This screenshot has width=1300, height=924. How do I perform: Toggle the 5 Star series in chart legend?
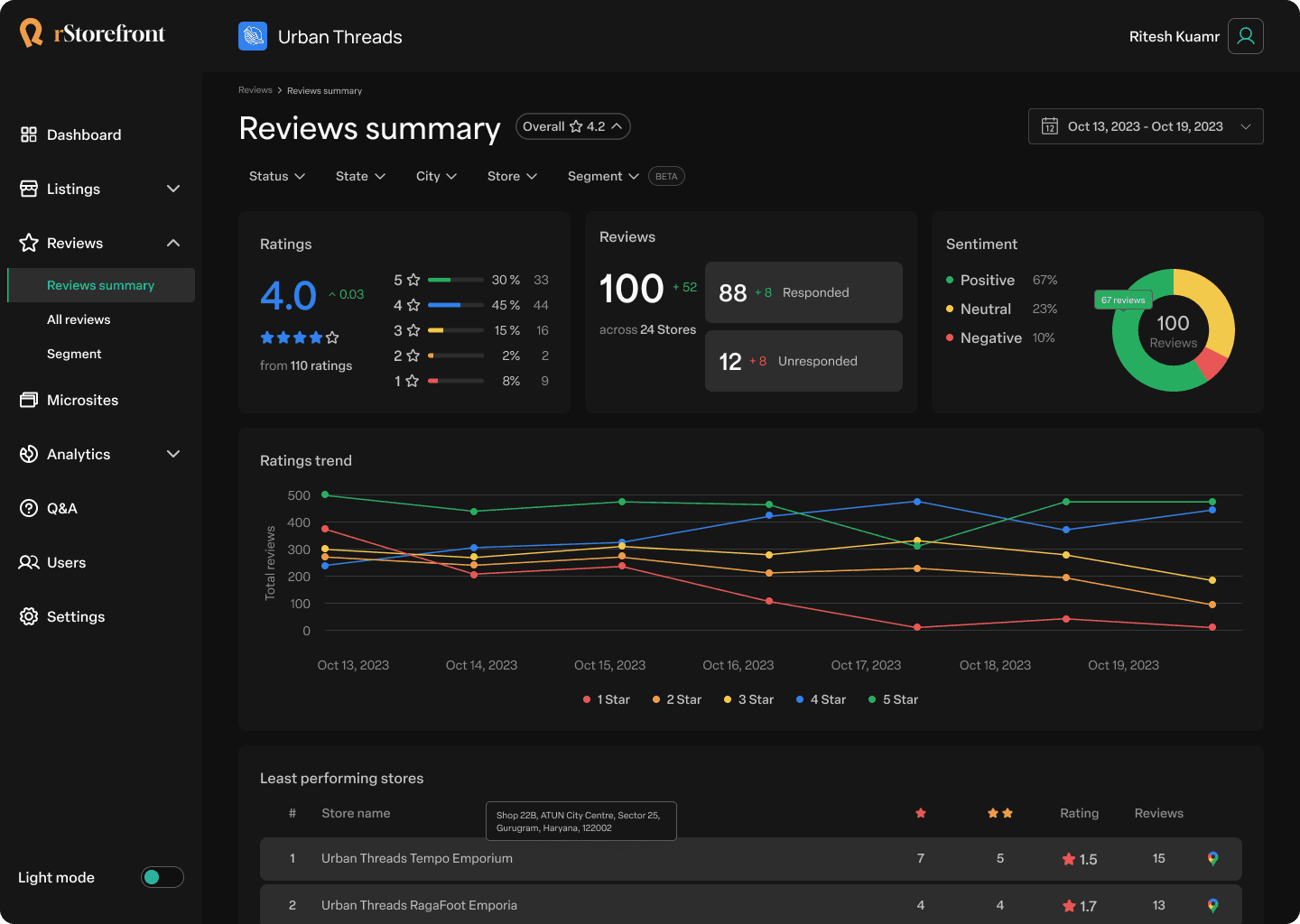(x=893, y=699)
